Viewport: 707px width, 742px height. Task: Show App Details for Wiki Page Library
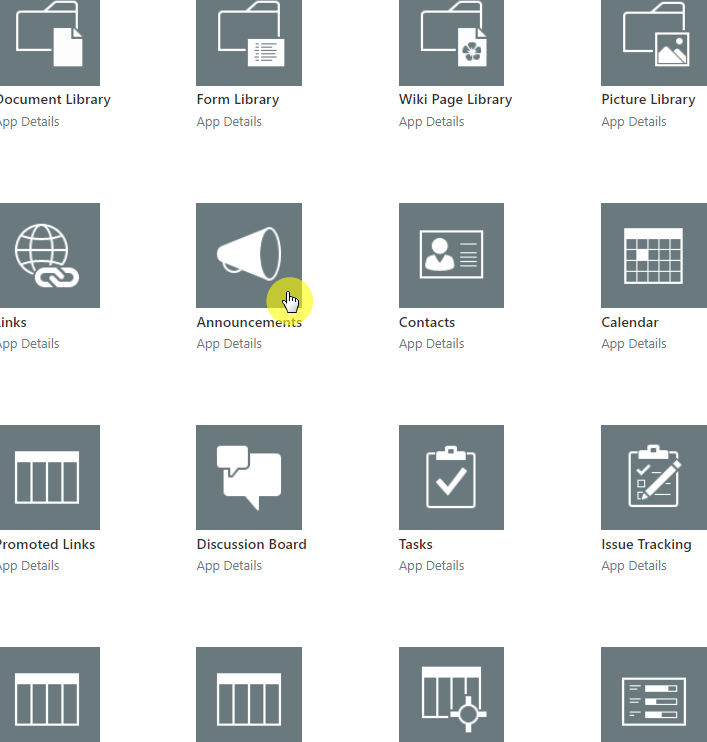pos(432,122)
